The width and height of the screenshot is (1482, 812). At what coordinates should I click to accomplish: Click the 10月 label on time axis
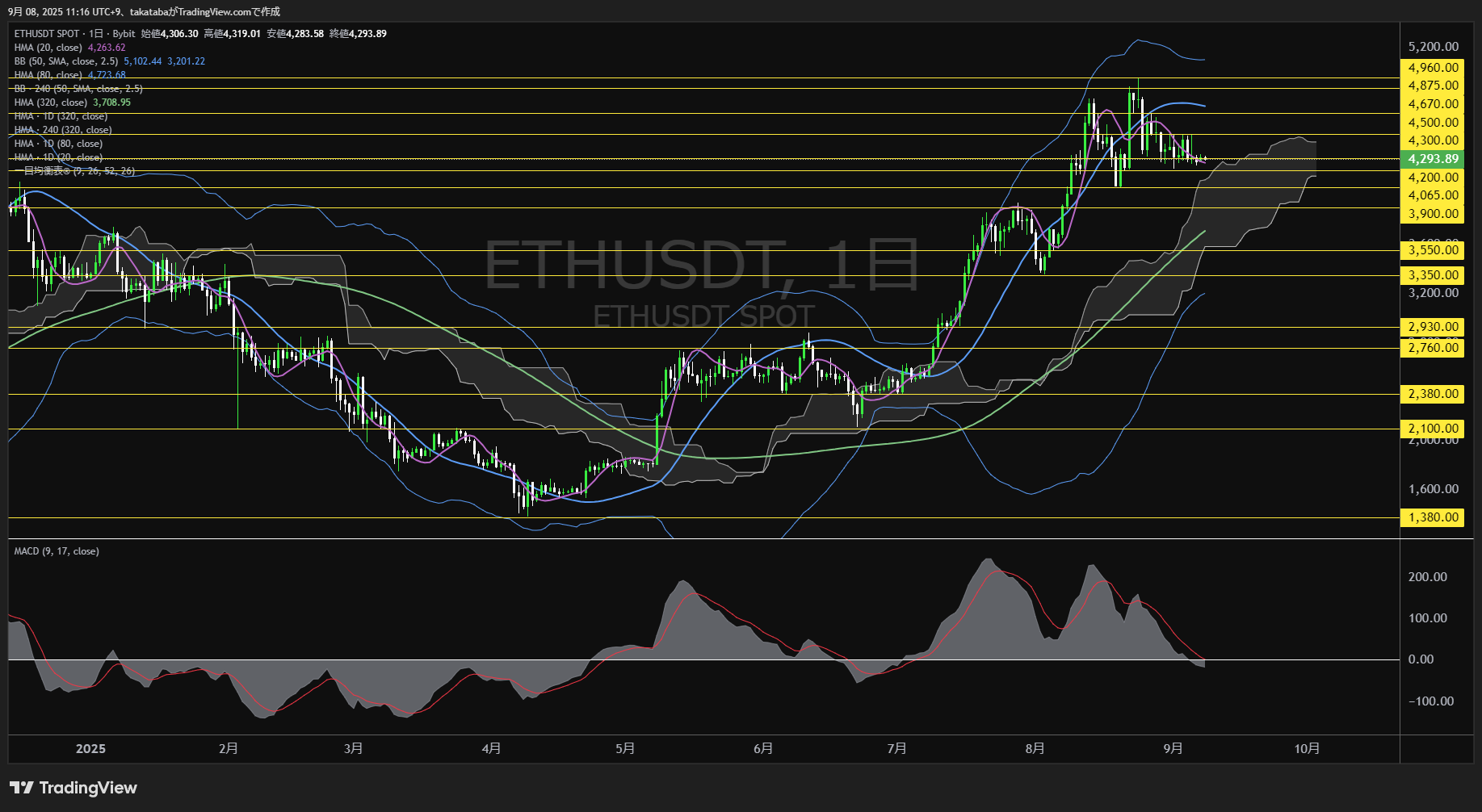(1307, 749)
